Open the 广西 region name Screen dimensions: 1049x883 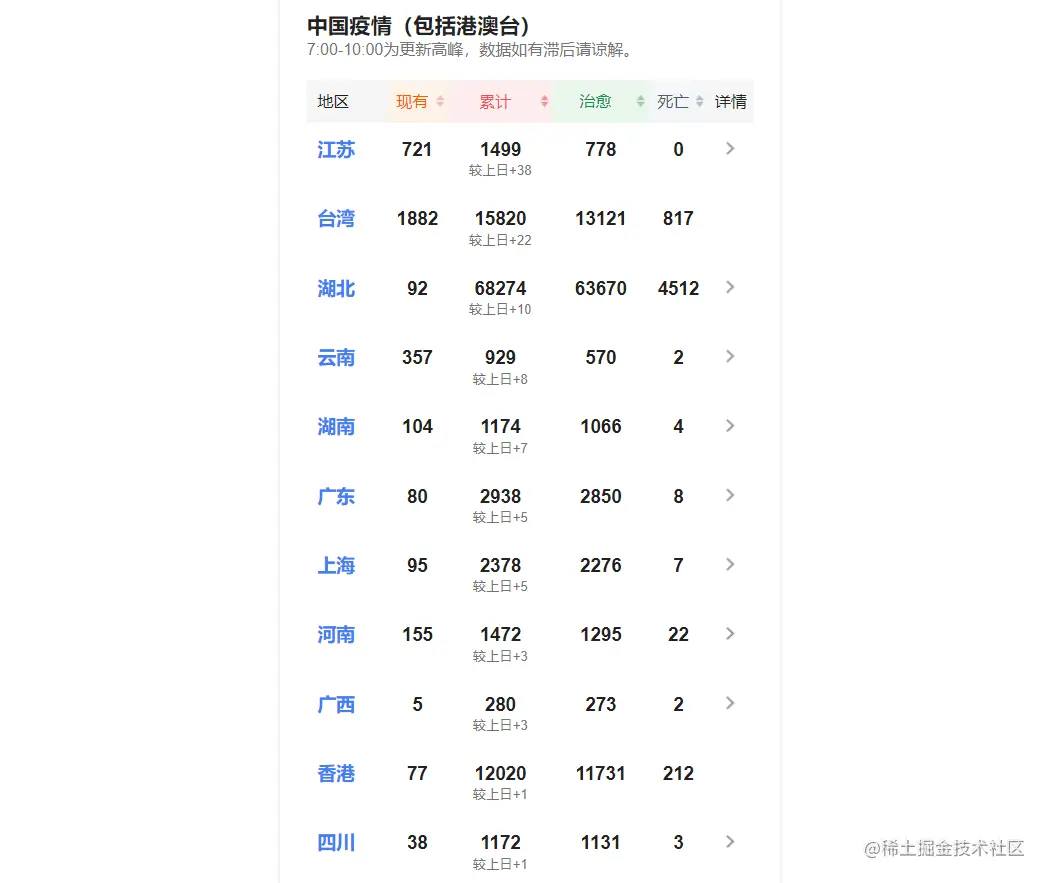(336, 704)
